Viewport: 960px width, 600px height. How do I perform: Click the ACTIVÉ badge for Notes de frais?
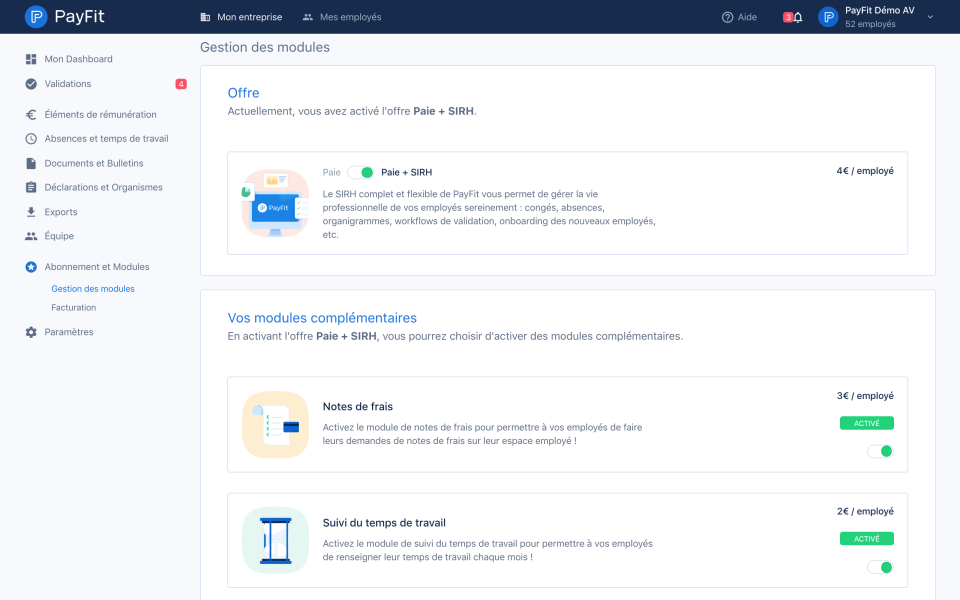(867, 423)
